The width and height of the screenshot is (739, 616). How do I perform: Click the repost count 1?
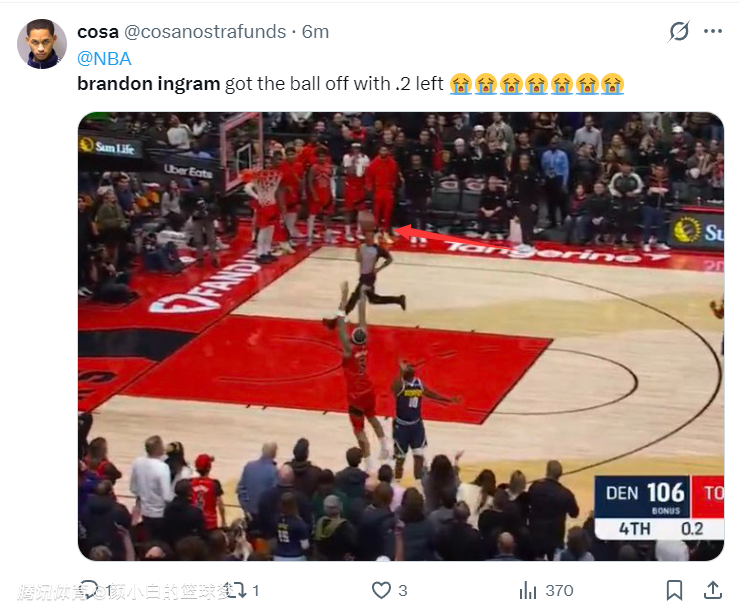point(255,591)
